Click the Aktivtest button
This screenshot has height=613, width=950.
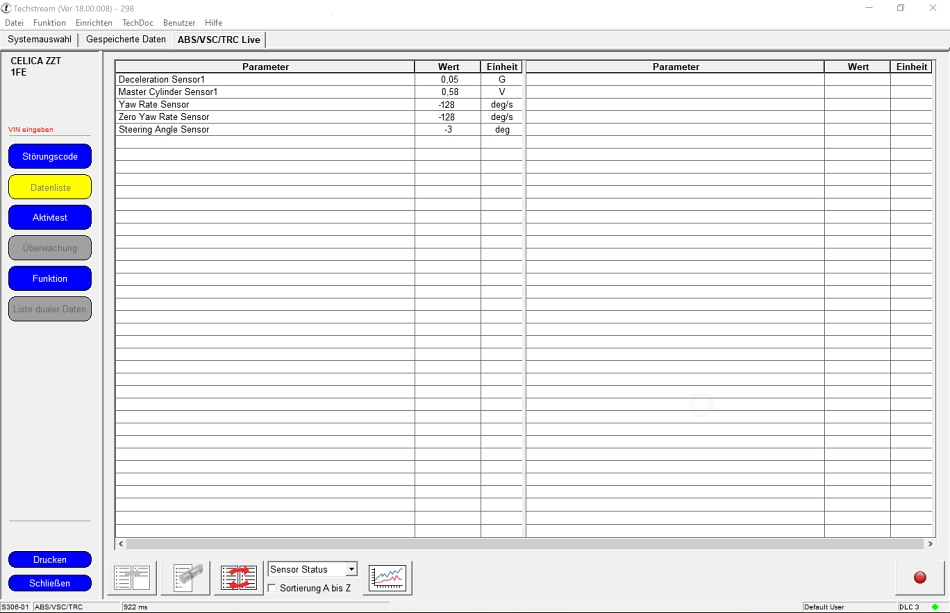pos(50,218)
